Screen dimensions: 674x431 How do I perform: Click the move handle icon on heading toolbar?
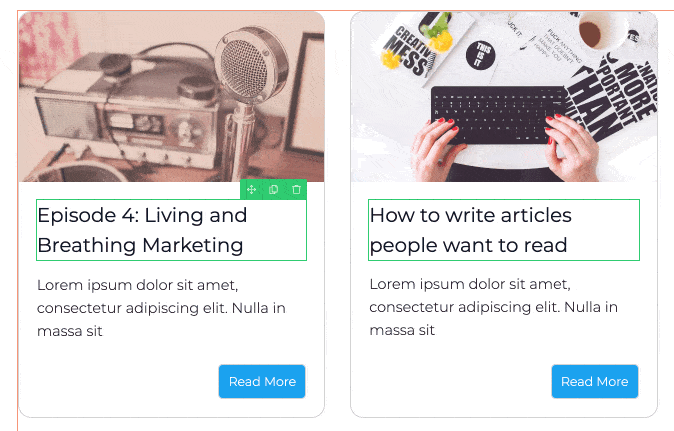pos(251,190)
